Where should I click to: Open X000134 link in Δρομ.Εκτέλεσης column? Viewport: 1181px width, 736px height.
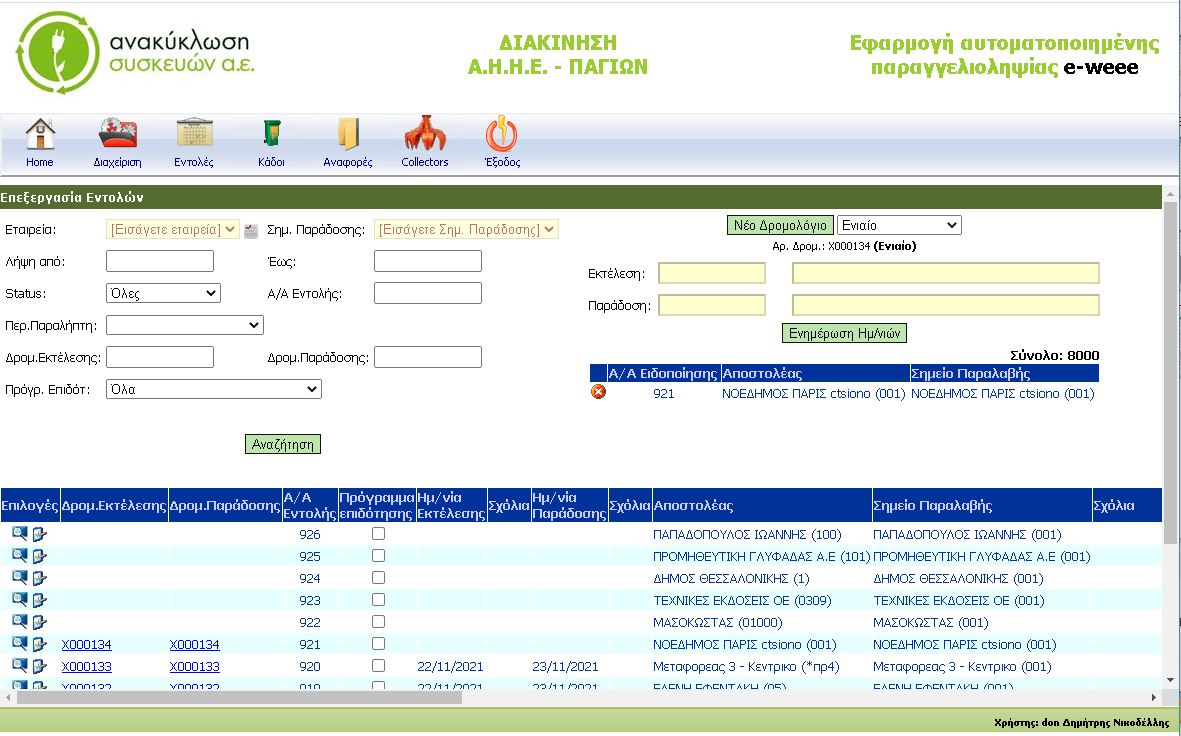87,644
